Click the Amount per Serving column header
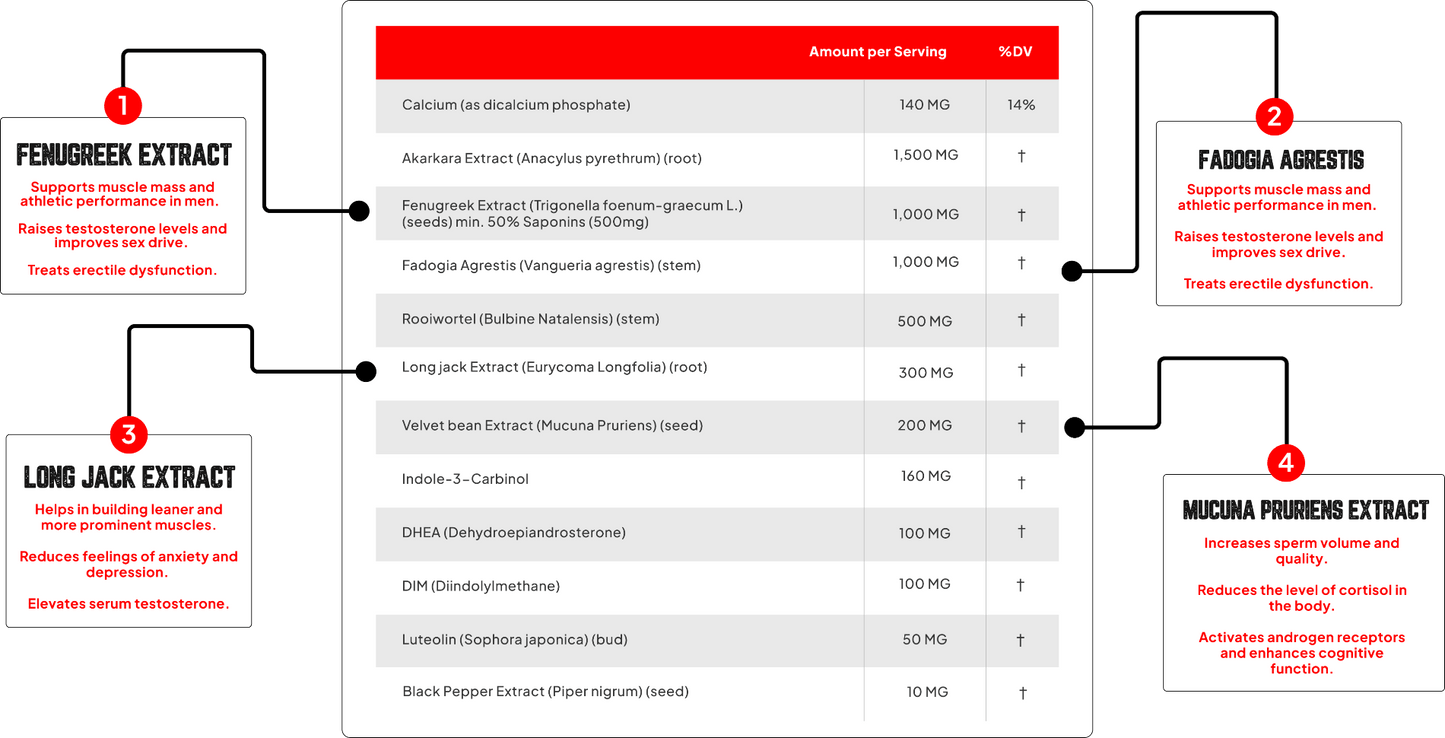Screen dimensions: 1445x738 click(x=877, y=52)
